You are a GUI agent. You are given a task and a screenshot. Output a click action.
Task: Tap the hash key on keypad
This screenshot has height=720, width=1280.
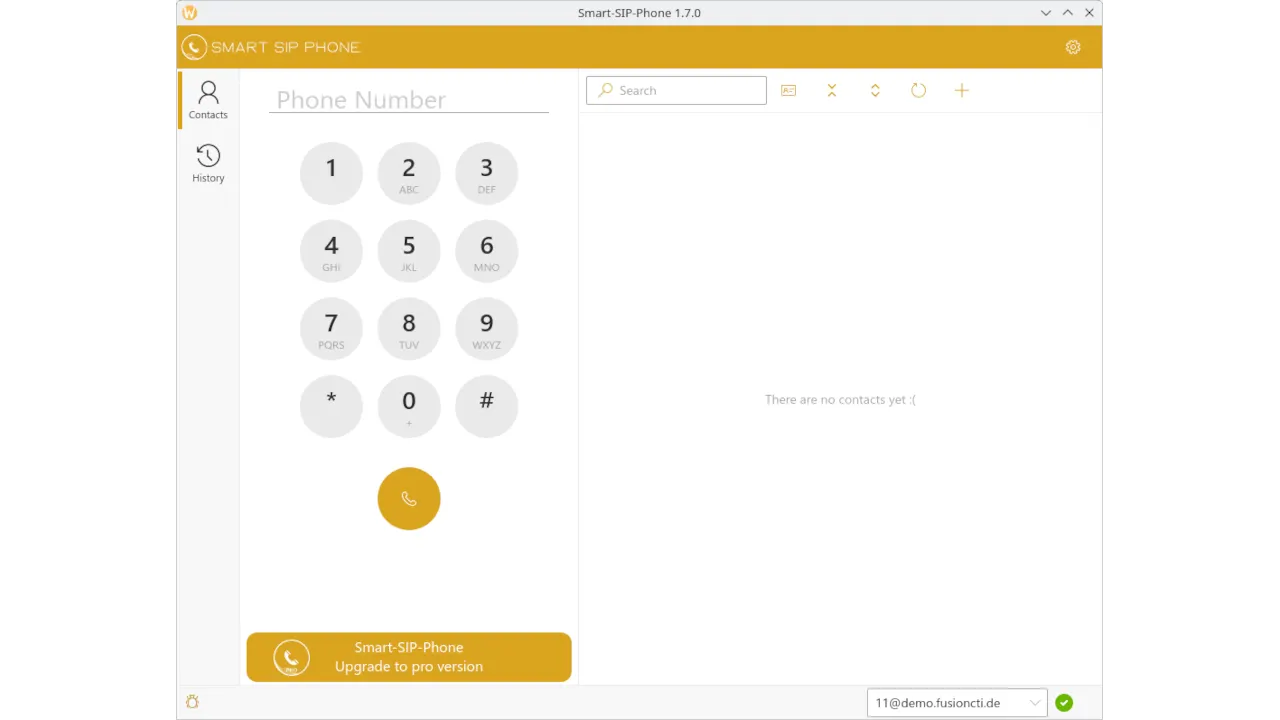pyautogui.click(x=487, y=406)
